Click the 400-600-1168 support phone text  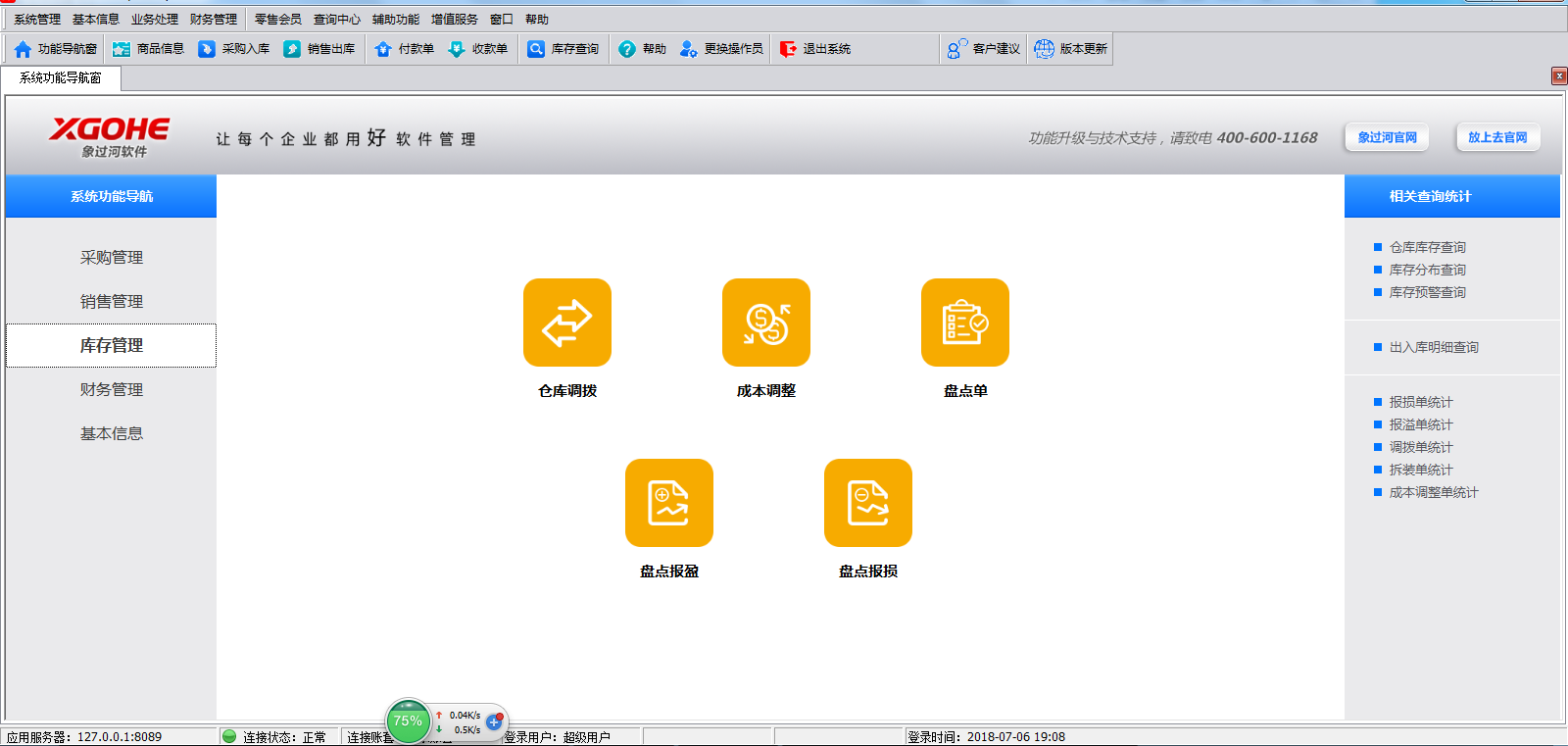tap(1267, 138)
